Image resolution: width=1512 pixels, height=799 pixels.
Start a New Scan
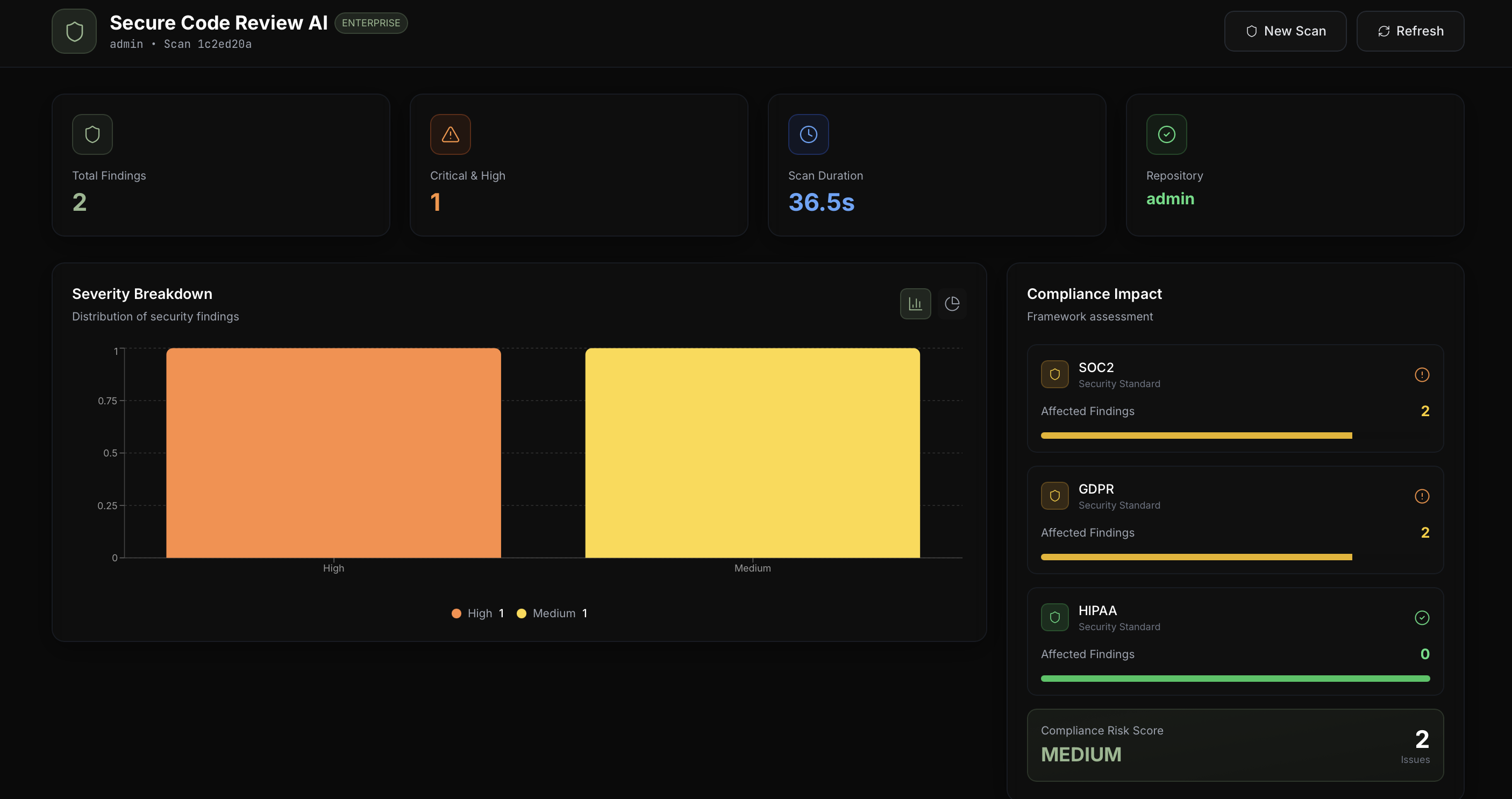[x=1285, y=31]
